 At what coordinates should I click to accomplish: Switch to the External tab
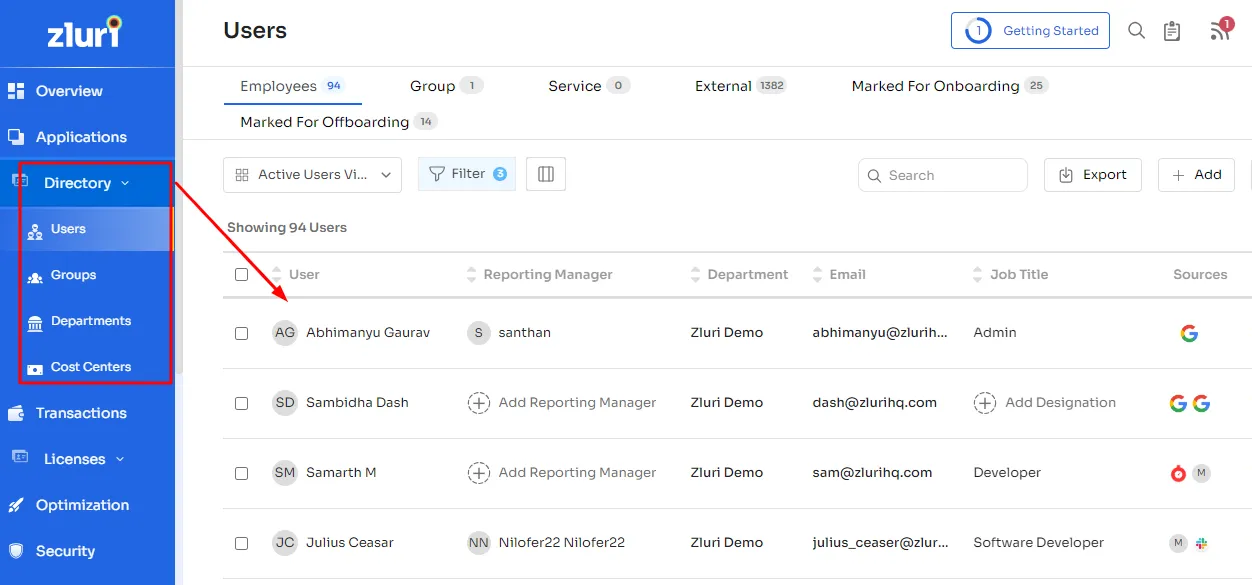741,86
